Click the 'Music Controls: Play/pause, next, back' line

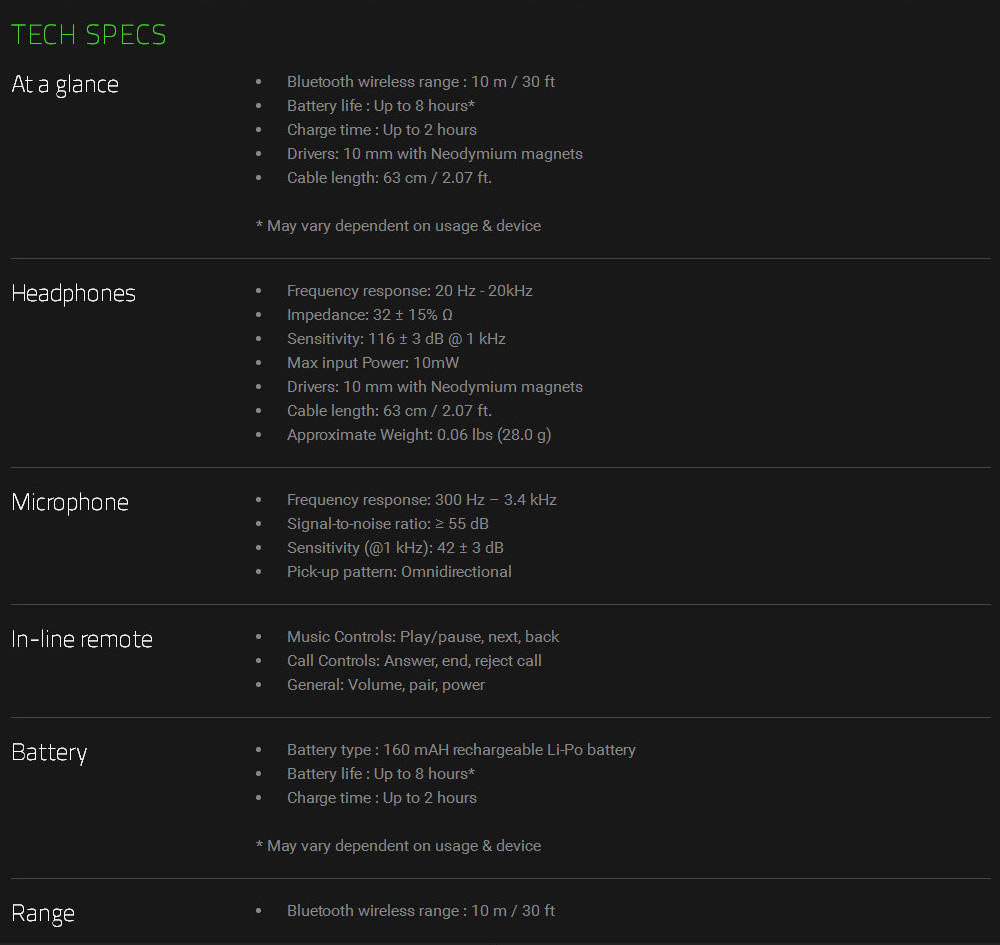point(423,636)
